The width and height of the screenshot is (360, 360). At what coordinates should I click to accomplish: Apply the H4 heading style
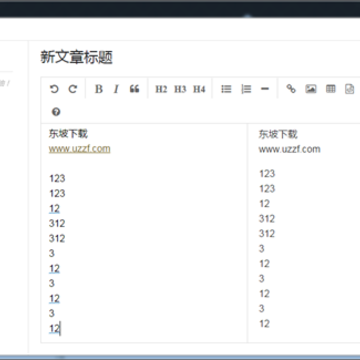coord(199,89)
